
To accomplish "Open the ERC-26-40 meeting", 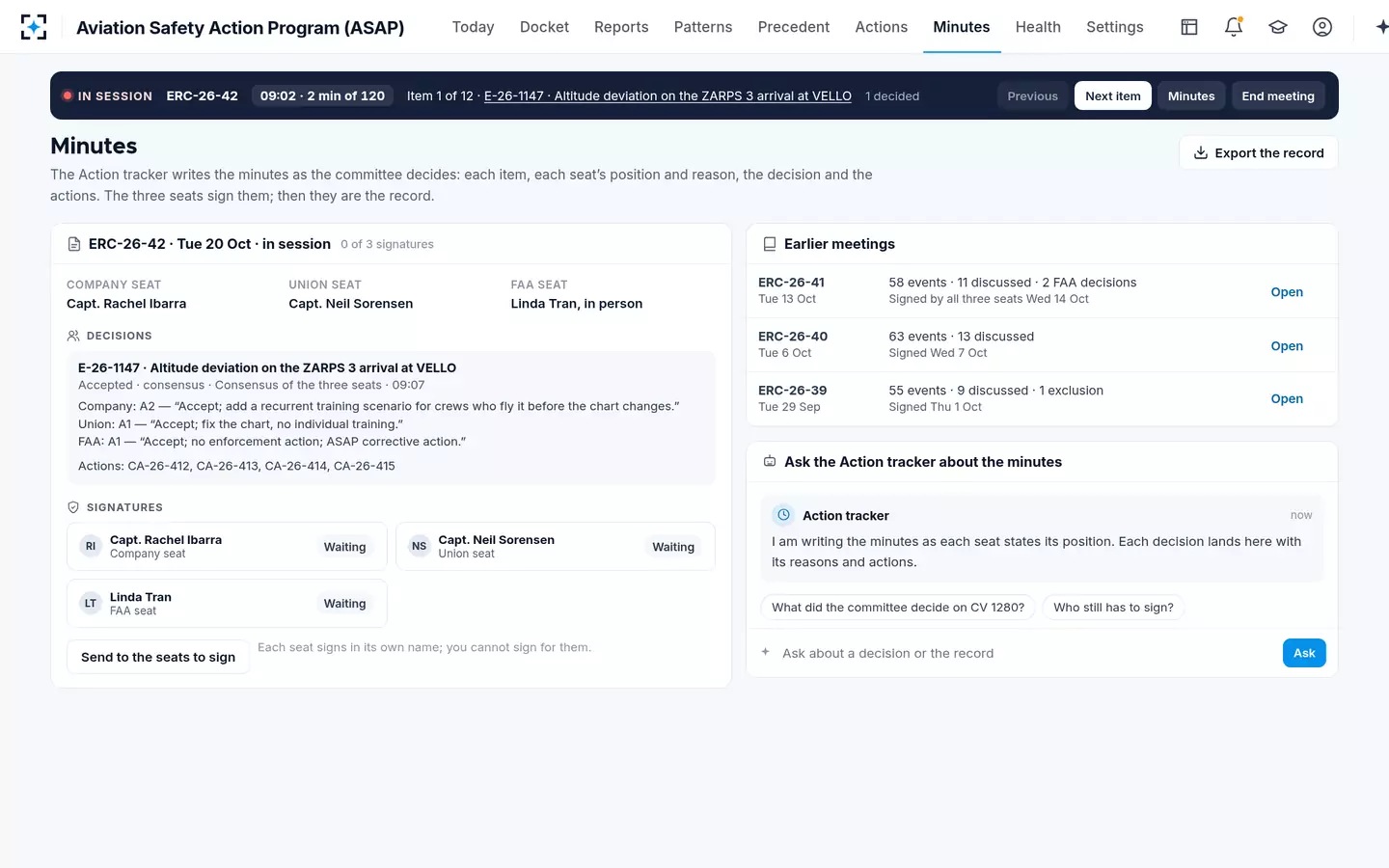I will pyautogui.click(x=1287, y=346).
